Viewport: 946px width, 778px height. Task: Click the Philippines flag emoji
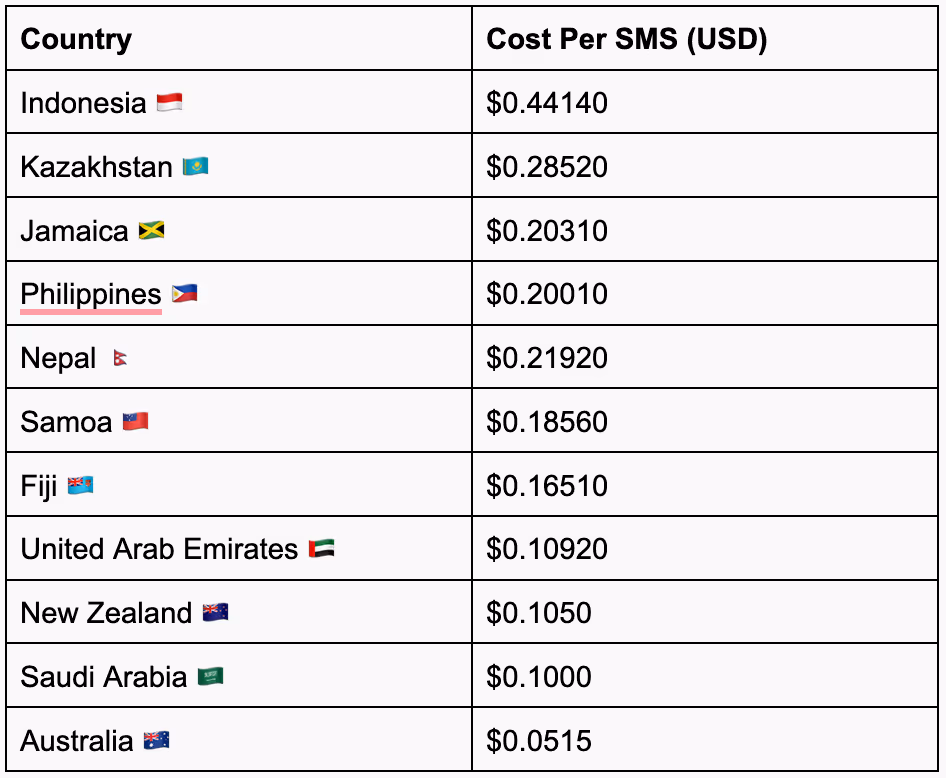(x=185, y=294)
